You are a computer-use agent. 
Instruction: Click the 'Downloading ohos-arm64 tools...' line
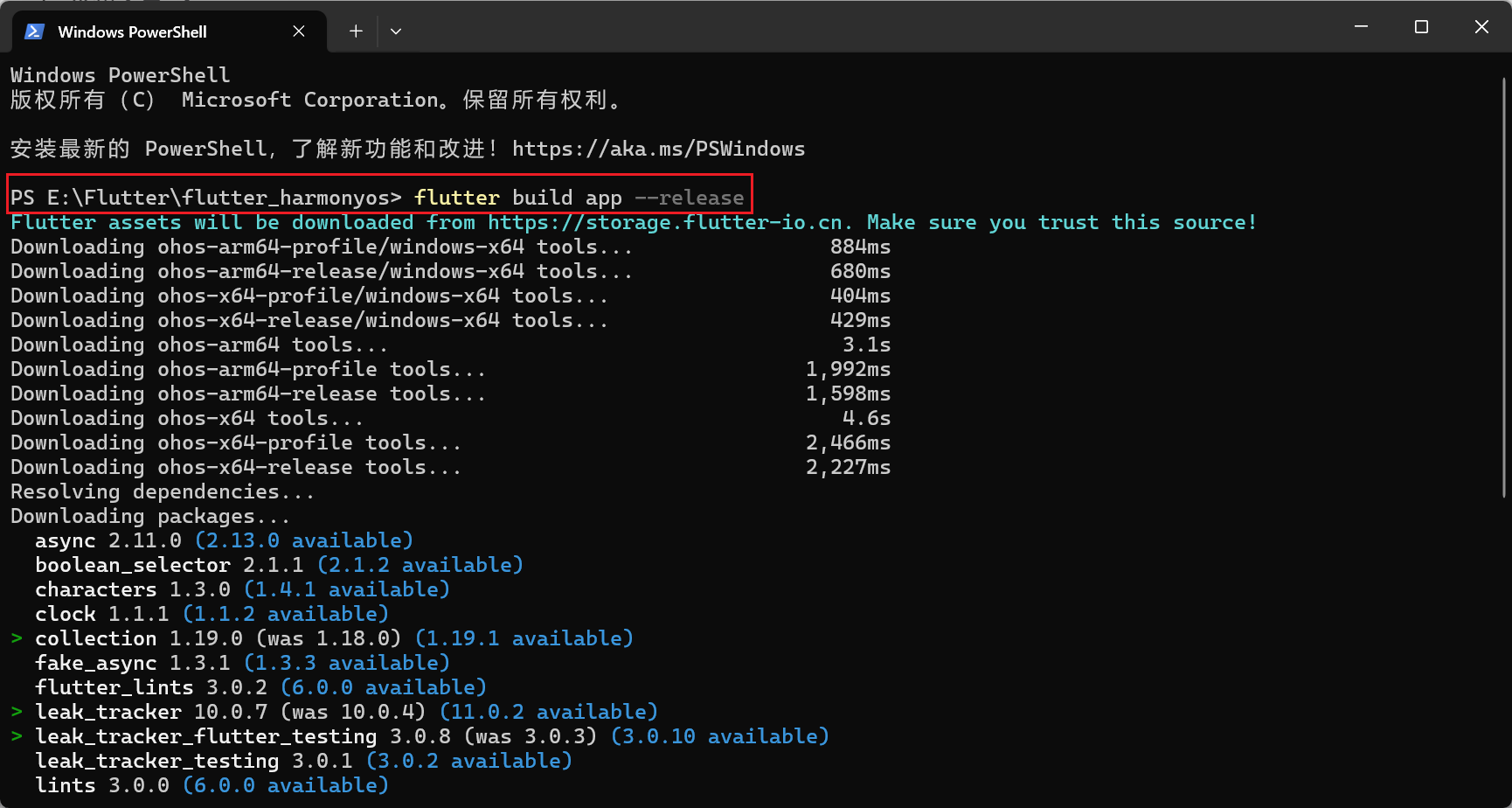point(199,345)
